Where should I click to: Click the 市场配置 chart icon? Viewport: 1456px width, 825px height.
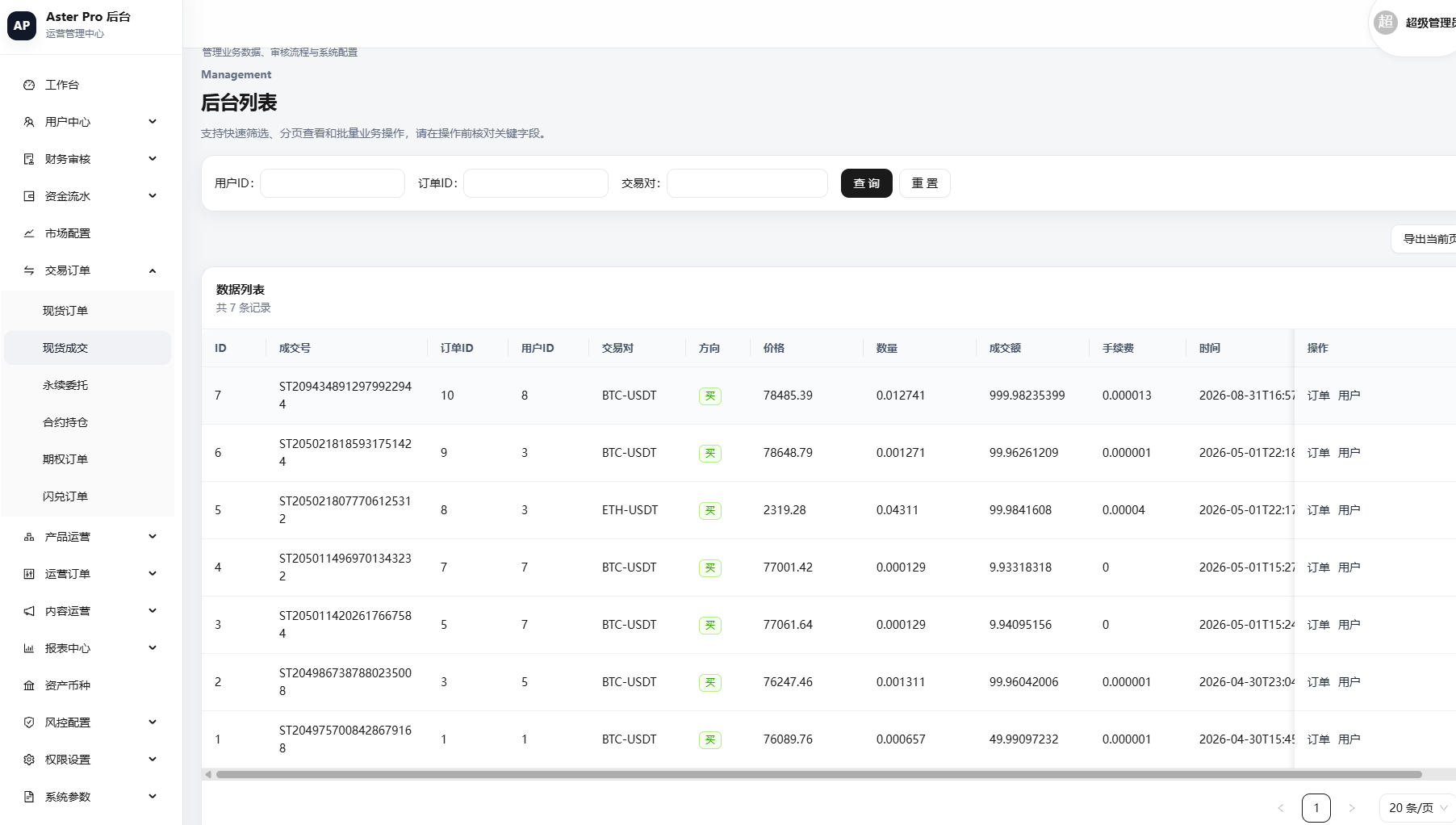(29, 233)
